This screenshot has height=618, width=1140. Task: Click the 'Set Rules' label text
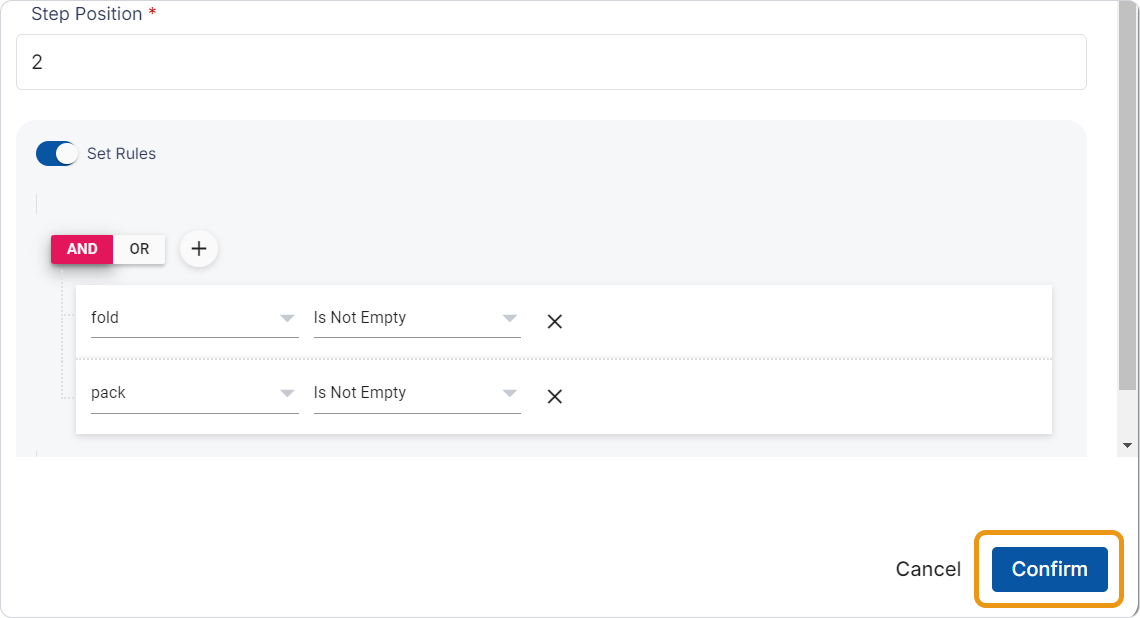(121, 154)
